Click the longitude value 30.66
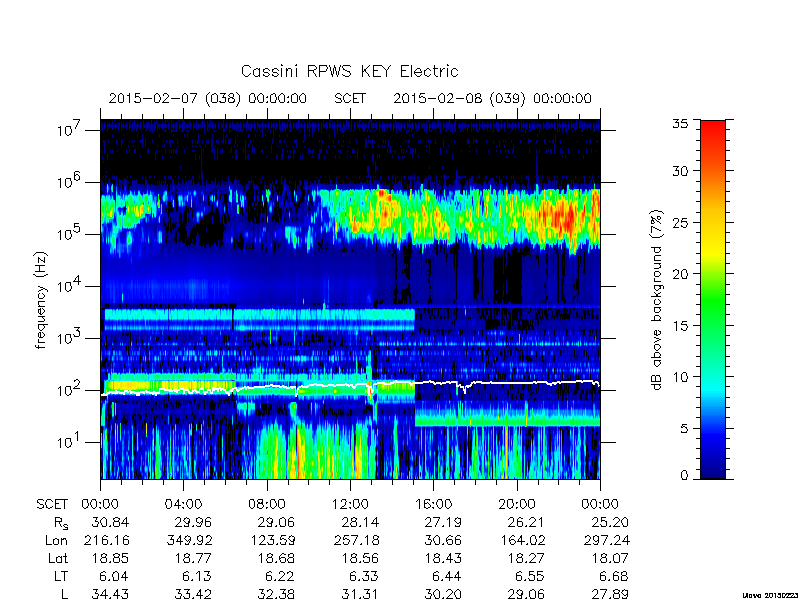The image size is (800, 600). pyautogui.click(x=443, y=540)
